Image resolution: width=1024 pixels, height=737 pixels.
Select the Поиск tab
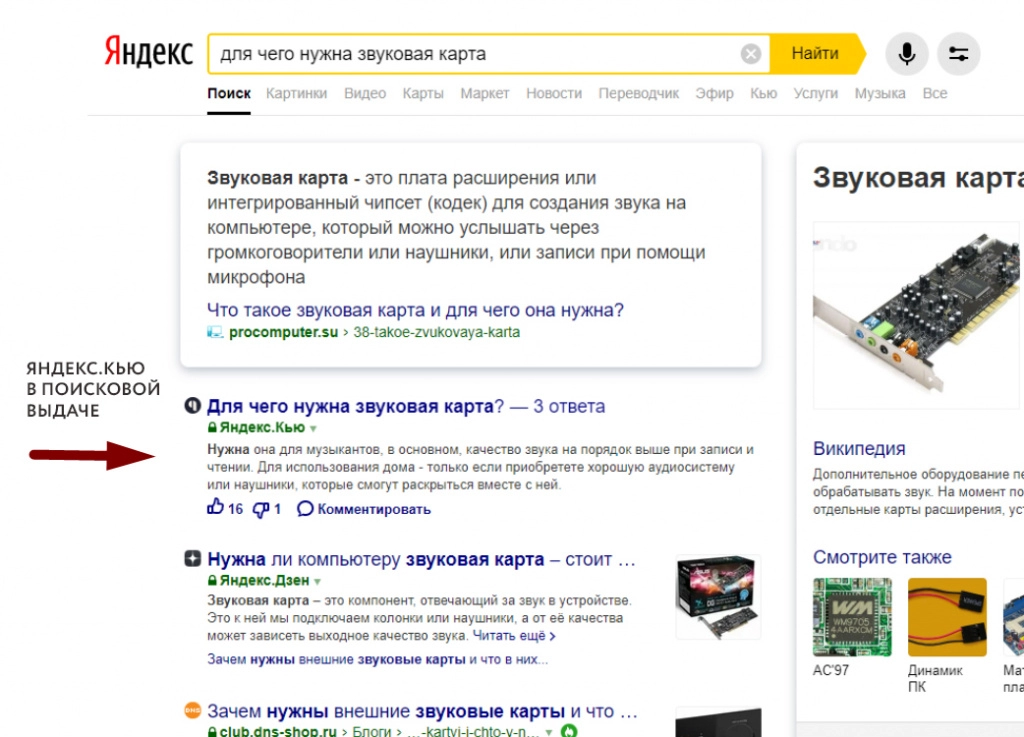(x=229, y=93)
